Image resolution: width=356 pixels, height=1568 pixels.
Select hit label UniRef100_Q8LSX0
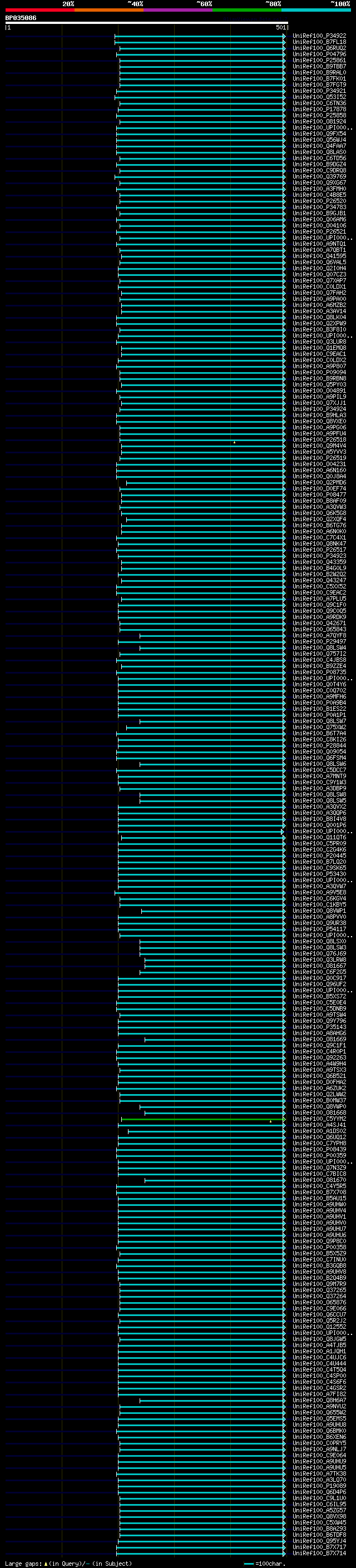coord(319,941)
